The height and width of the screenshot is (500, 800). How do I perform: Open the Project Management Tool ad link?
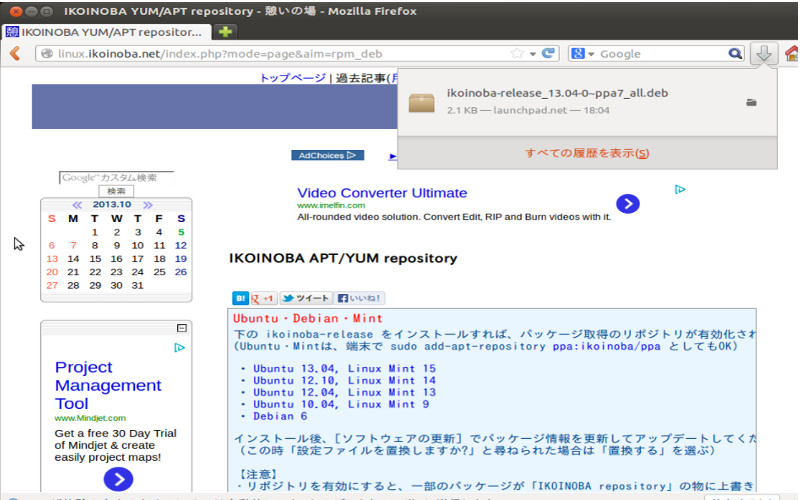pyautogui.click(x=108, y=385)
